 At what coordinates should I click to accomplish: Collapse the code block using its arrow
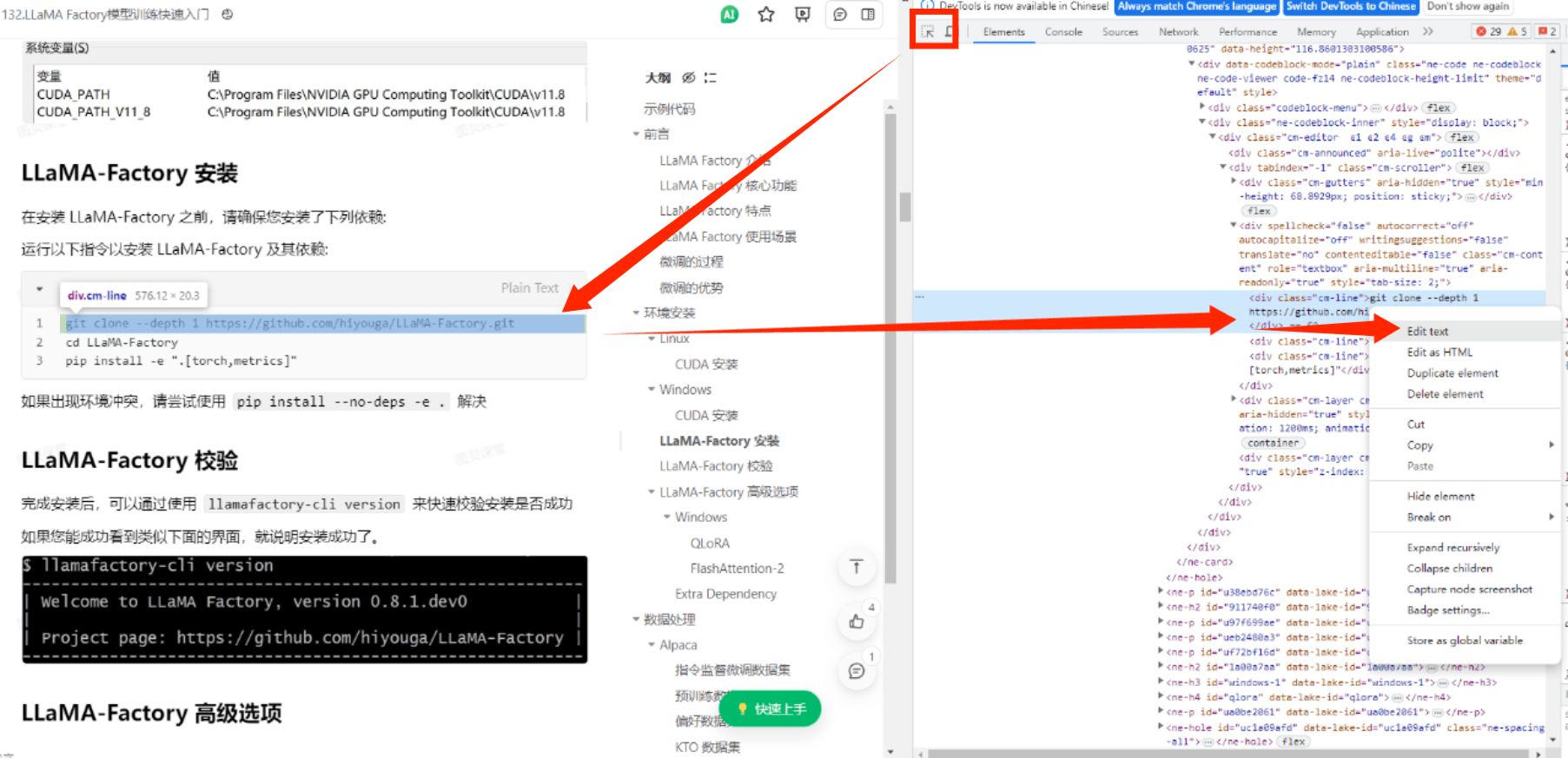click(39, 288)
